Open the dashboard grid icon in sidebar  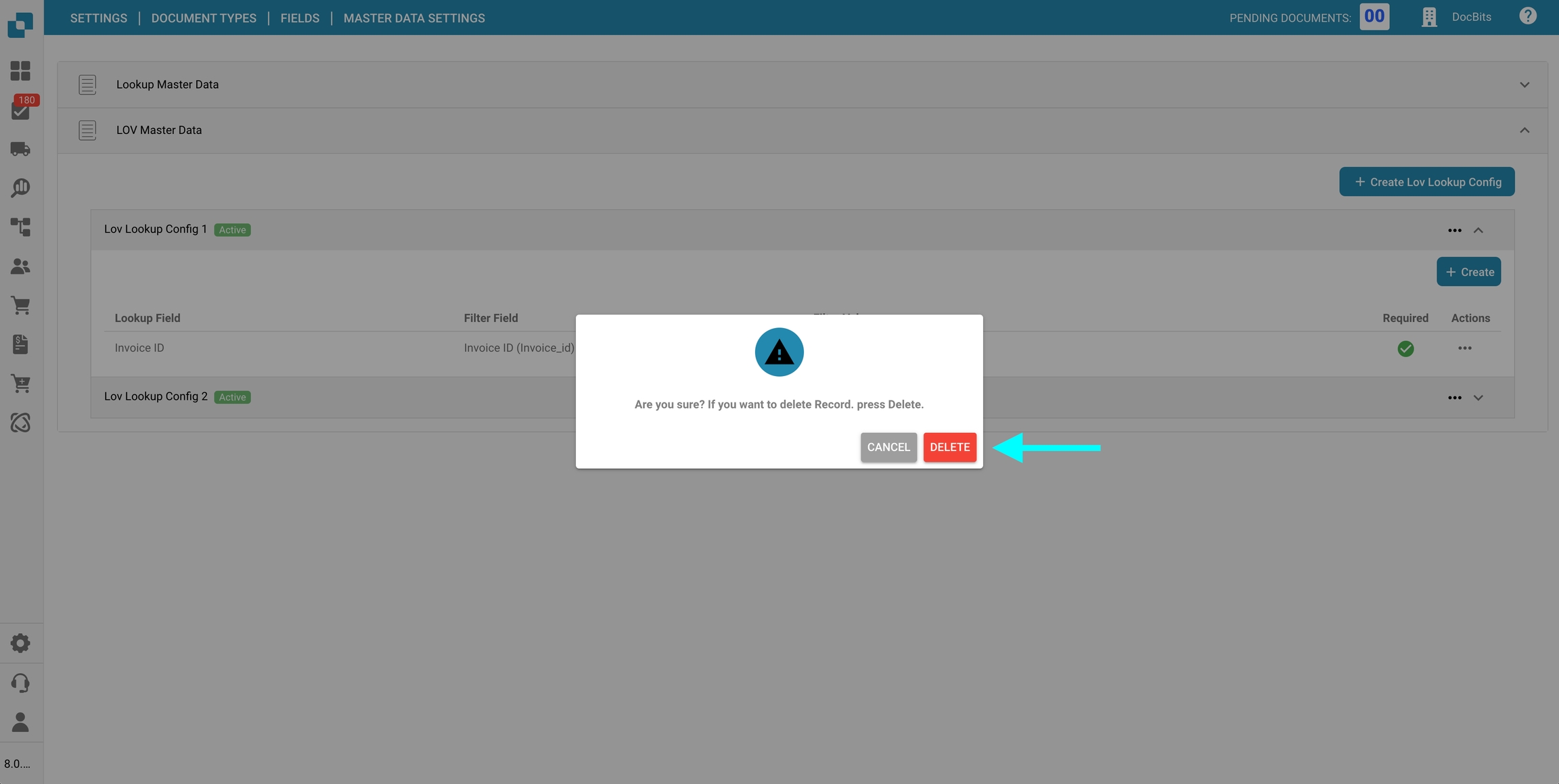pyautogui.click(x=20, y=71)
